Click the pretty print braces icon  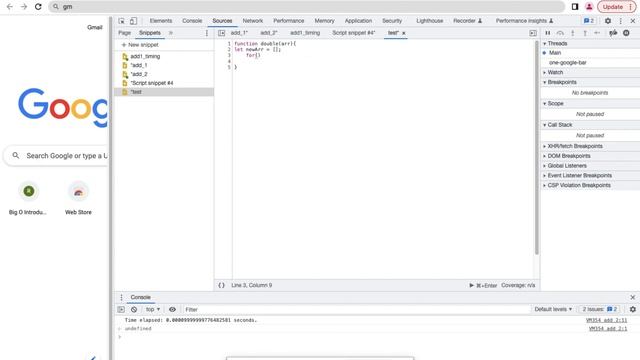point(221,285)
